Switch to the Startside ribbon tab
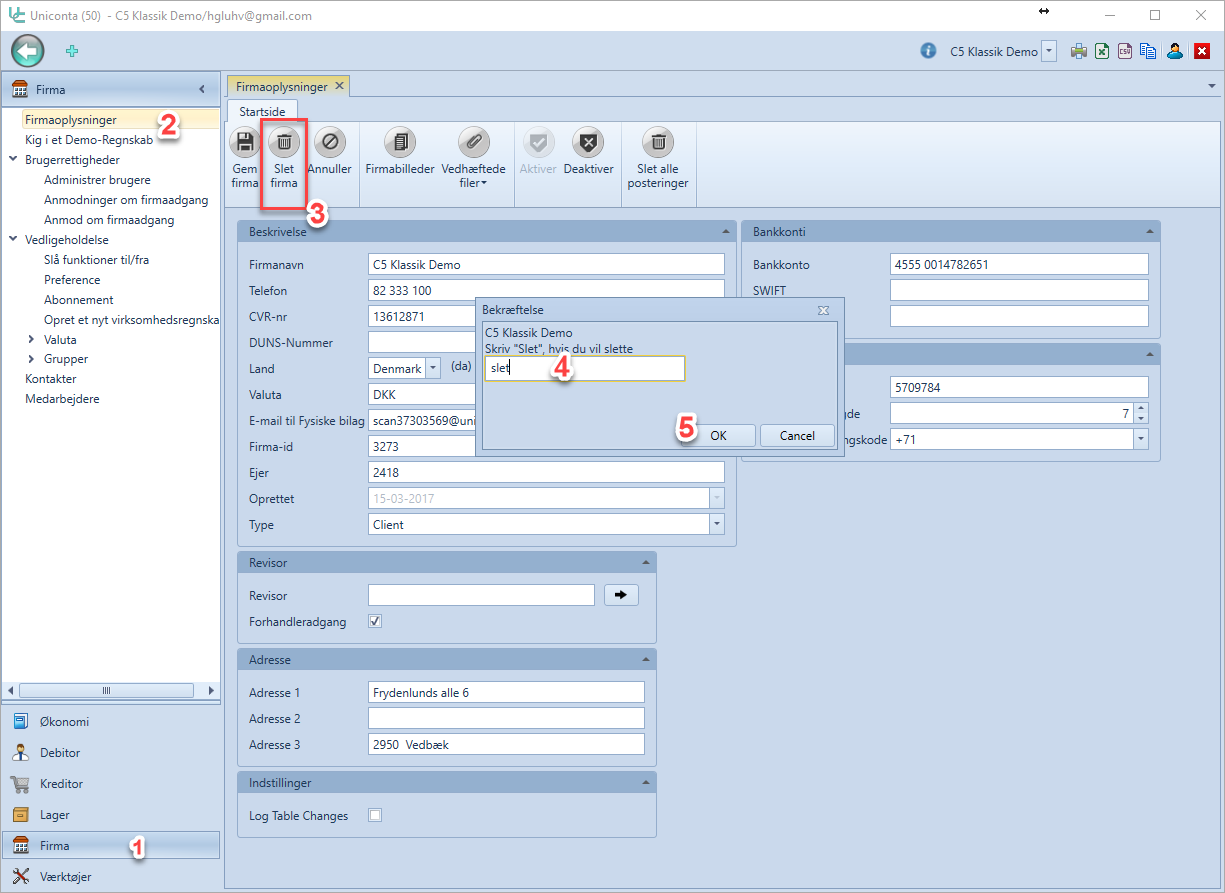 coord(262,110)
